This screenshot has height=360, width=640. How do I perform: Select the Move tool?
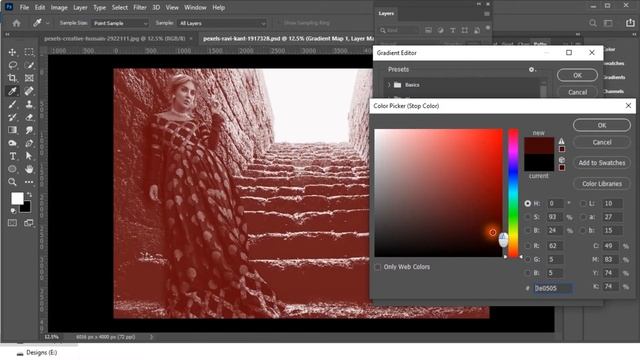tap(12, 52)
